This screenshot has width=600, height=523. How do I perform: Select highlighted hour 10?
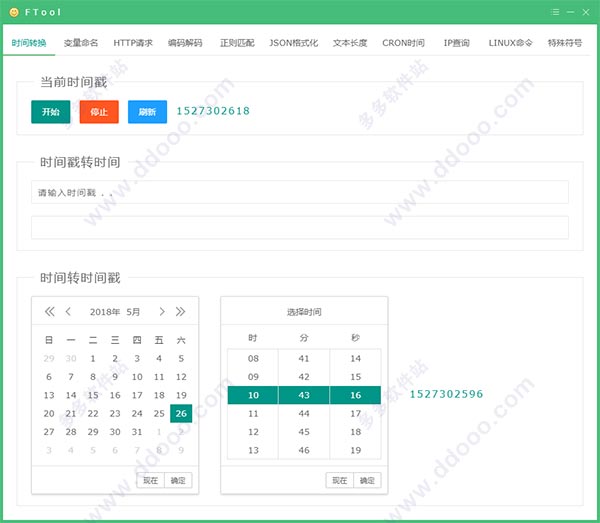coord(253,395)
